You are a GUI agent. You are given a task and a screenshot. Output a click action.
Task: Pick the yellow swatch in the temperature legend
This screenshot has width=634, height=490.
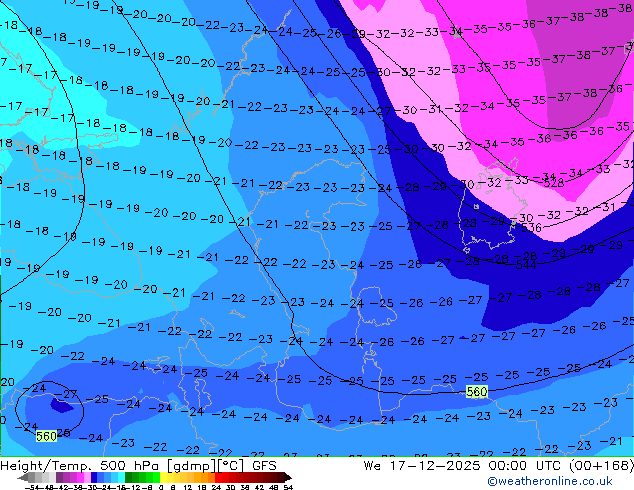tap(163, 478)
